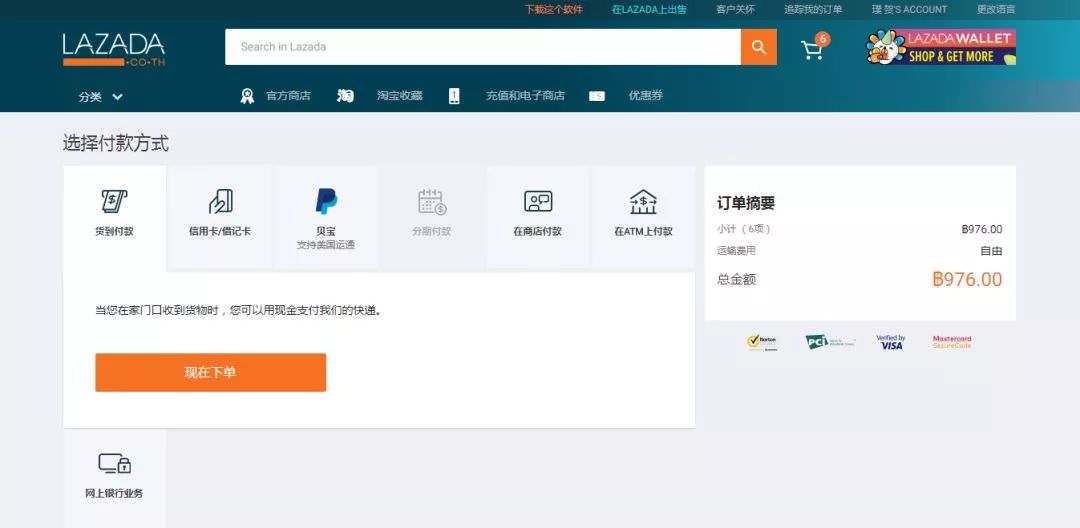Click the 自由 shipping fee value
1080x528 pixels.
pos(991,251)
